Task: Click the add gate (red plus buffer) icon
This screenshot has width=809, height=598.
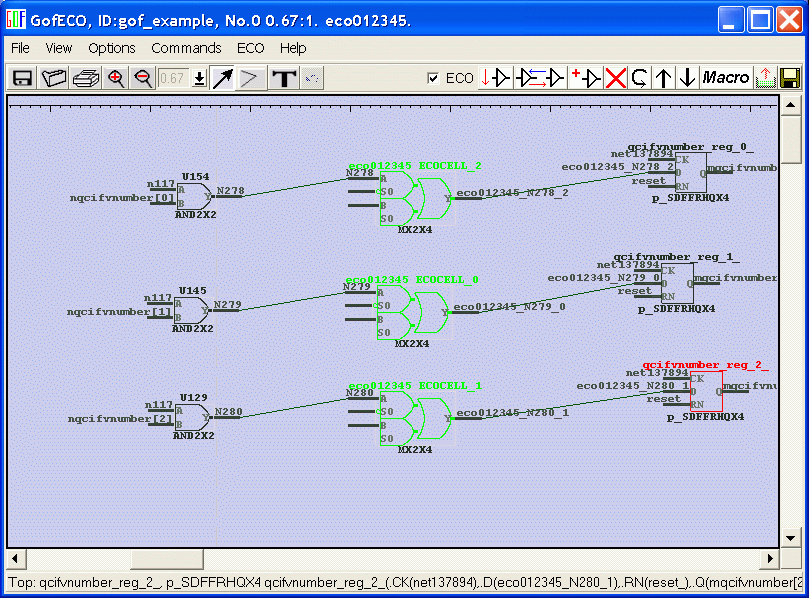Action: click(585, 78)
